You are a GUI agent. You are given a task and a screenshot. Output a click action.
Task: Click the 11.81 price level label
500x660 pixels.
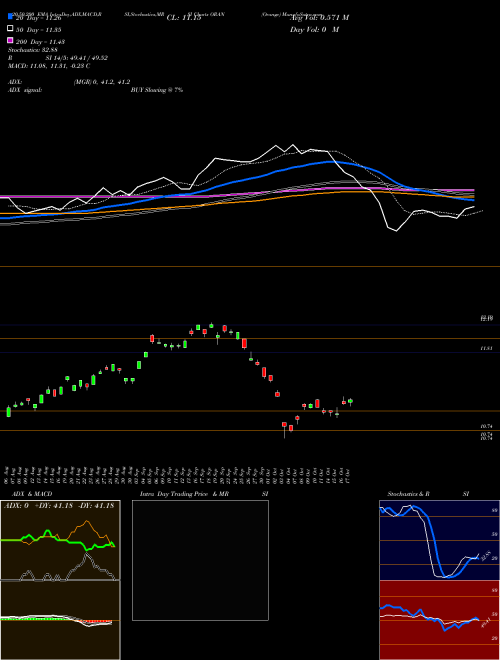pos(487,349)
